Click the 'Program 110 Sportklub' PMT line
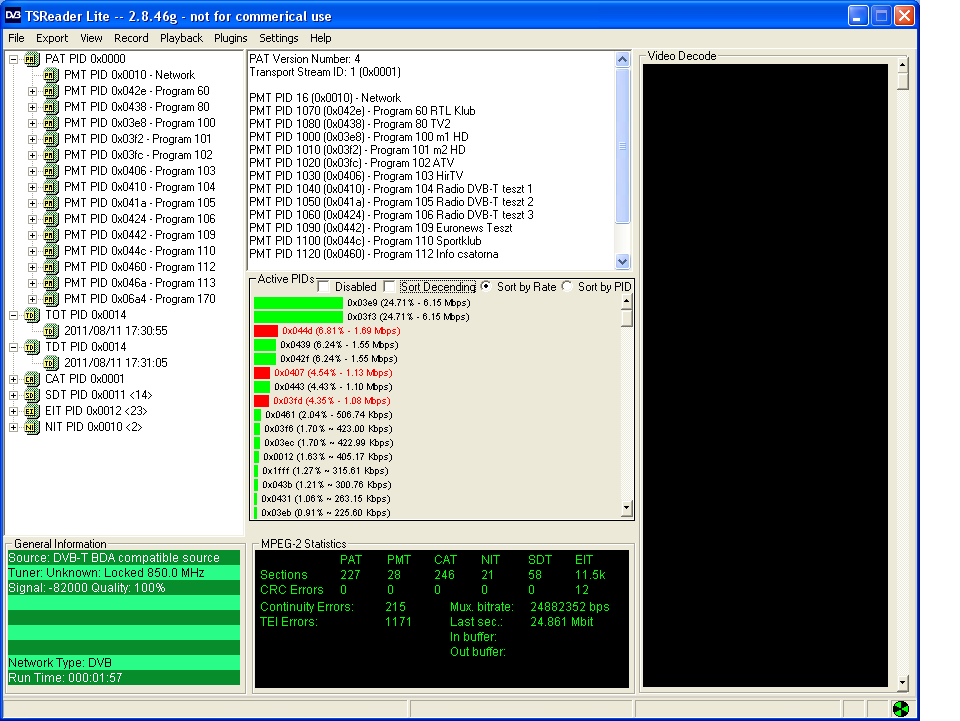Viewport: 960px width, 721px height. point(365,241)
